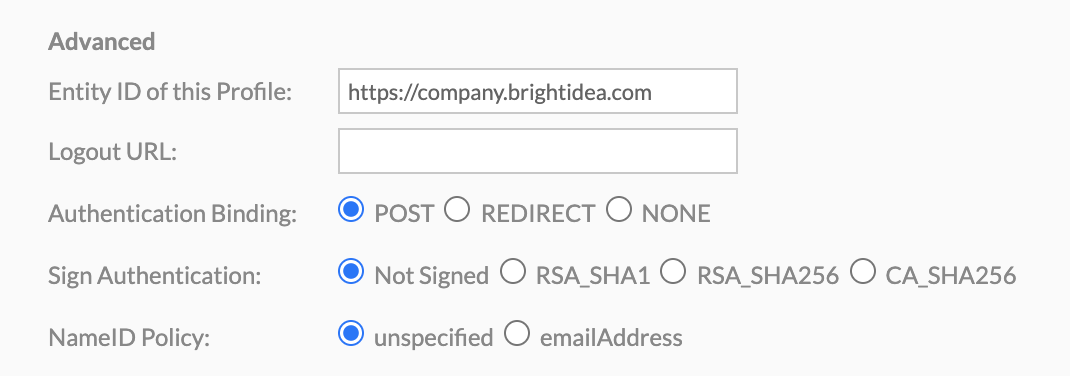Click the 'Logout URL:' label text
Screen dimensions: 1070x376
point(113,151)
